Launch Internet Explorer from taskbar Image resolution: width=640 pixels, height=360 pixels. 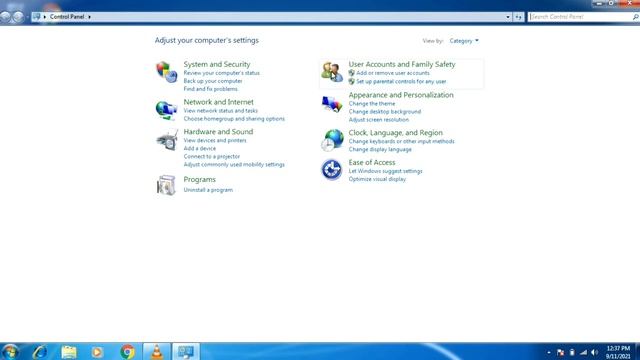pos(40,351)
